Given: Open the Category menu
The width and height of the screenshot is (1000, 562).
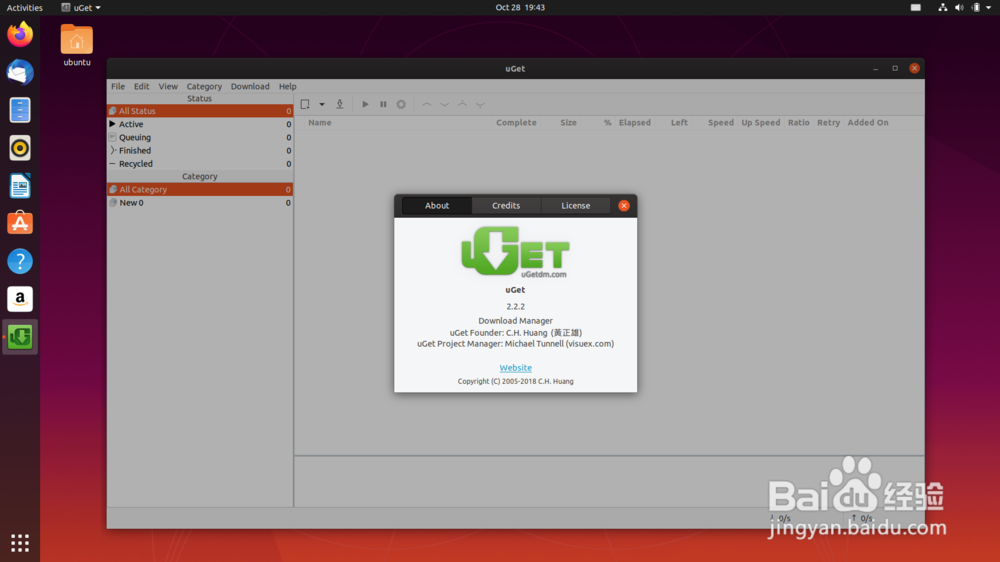Looking at the screenshot, I should pos(204,86).
